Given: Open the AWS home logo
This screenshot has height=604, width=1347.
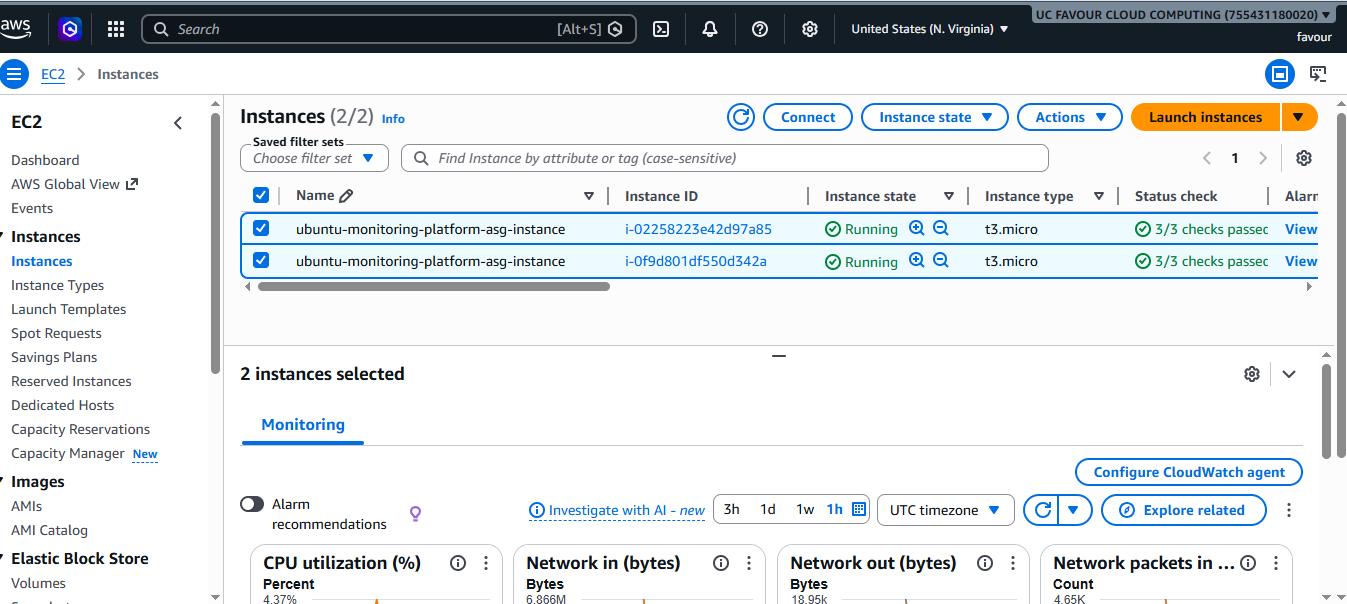Looking at the screenshot, I should click(18, 29).
